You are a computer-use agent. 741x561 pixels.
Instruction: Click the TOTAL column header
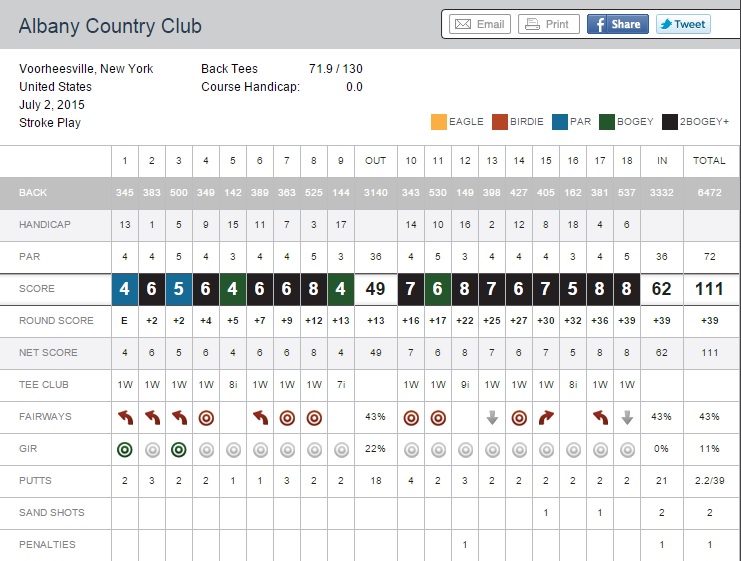(x=710, y=160)
